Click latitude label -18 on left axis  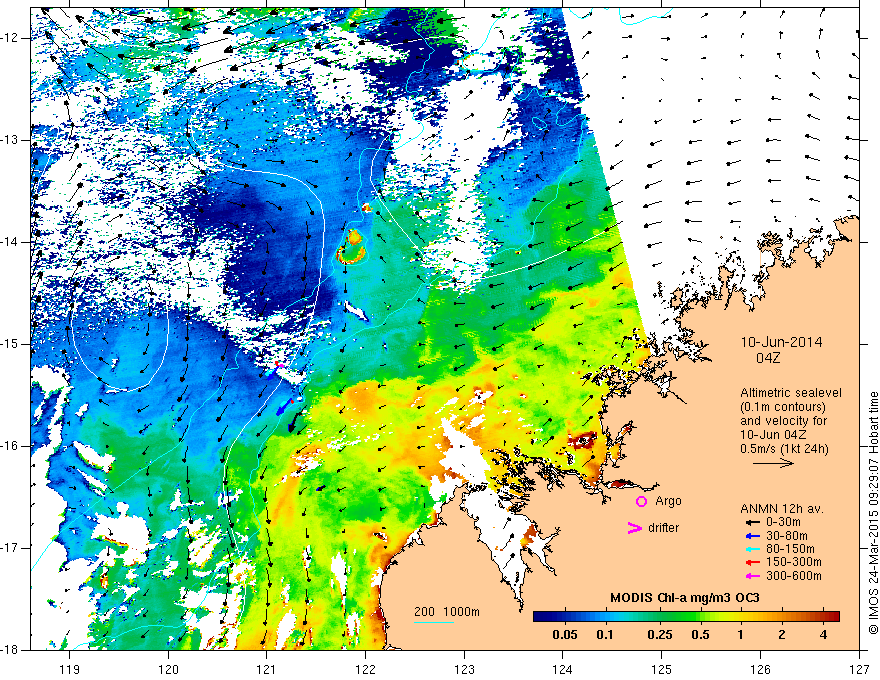tap(10, 650)
